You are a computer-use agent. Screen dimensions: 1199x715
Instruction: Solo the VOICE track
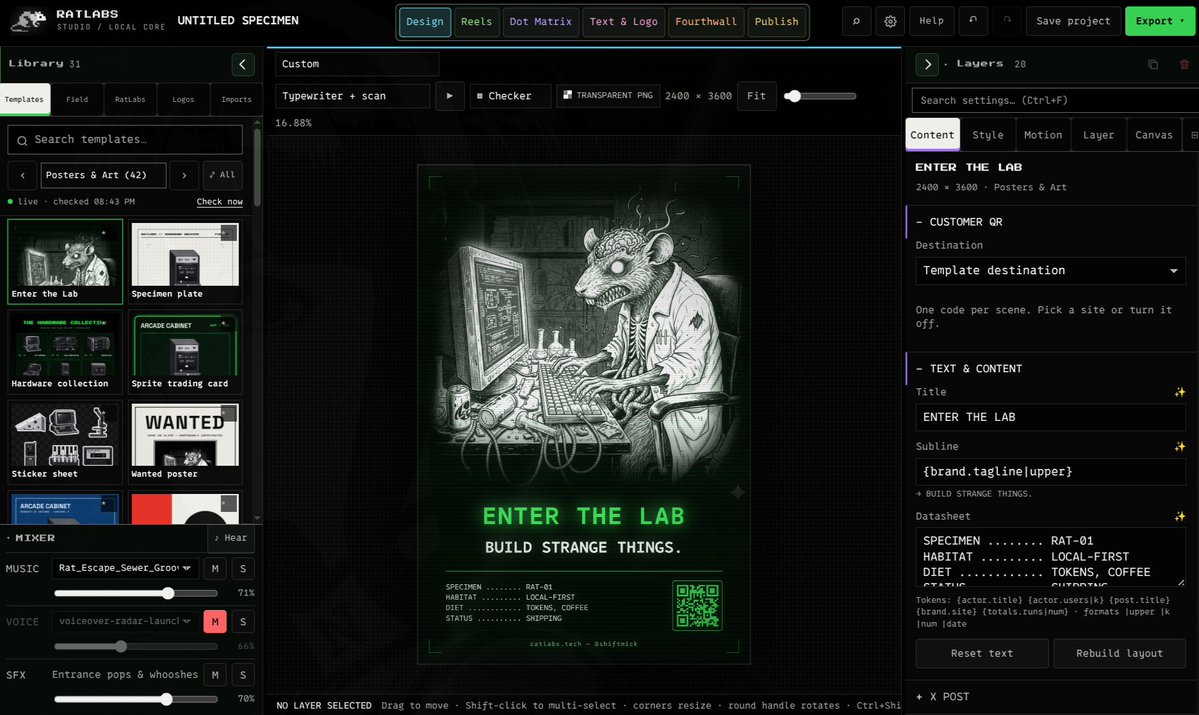243,622
